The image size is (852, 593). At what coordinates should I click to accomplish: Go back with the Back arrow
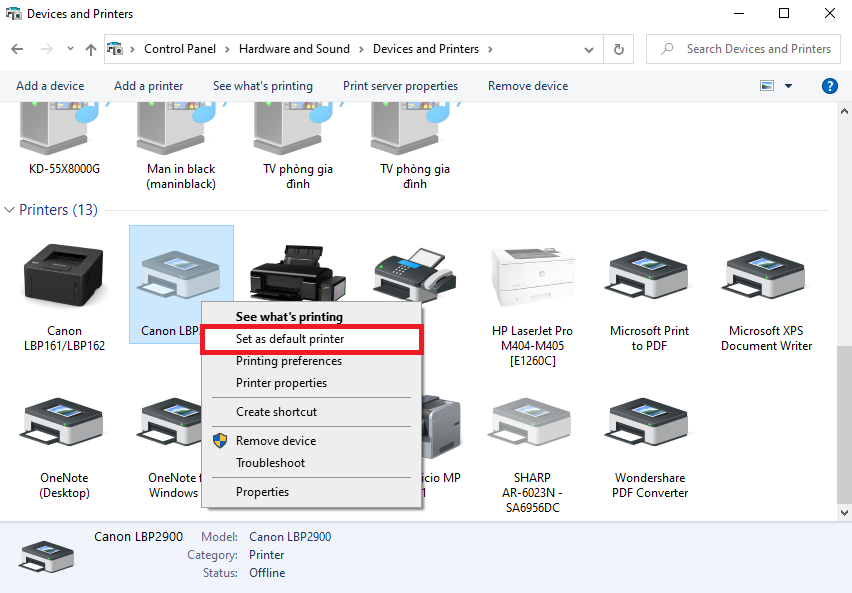click(x=17, y=49)
